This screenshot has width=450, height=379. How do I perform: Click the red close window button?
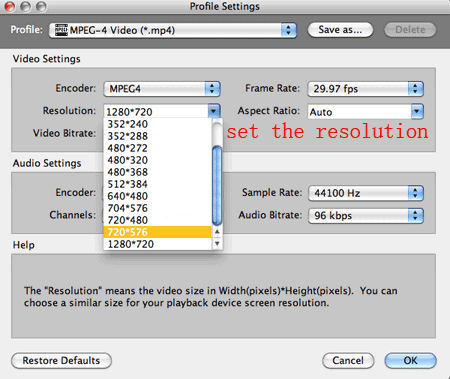10,6
